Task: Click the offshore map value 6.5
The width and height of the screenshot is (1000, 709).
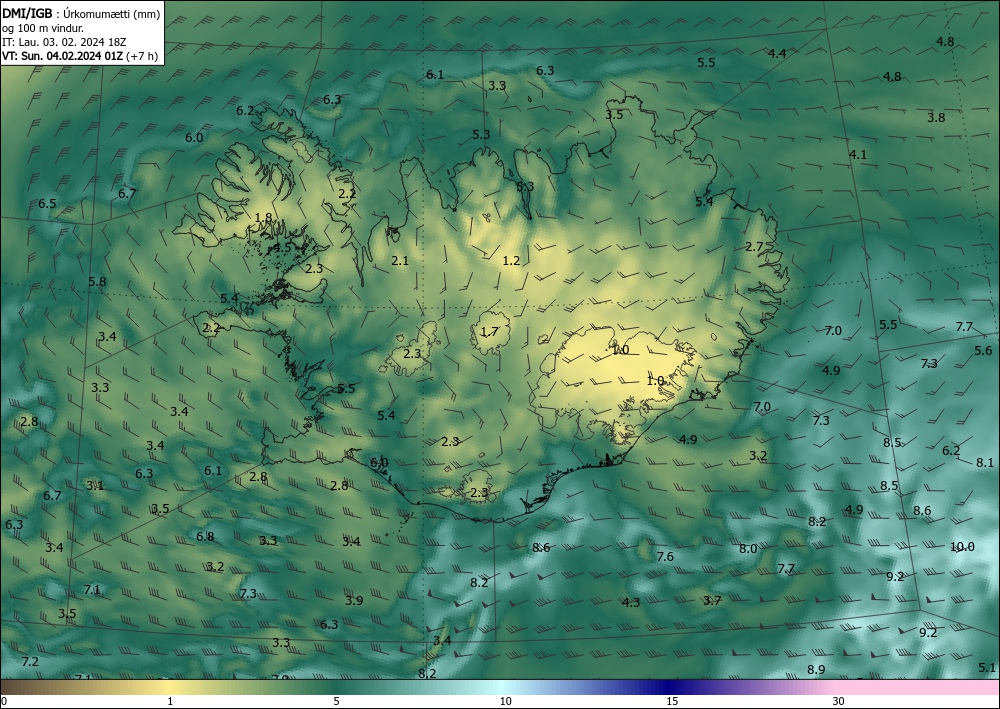Action: [47, 204]
